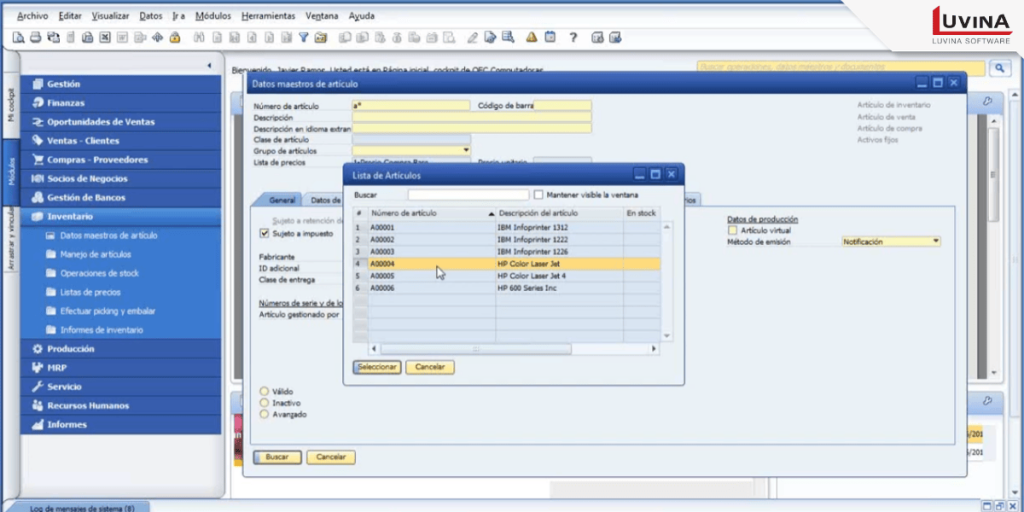
Task: Open the Visualizar menu
Action: pyautogui.click(x=110, y=16)
